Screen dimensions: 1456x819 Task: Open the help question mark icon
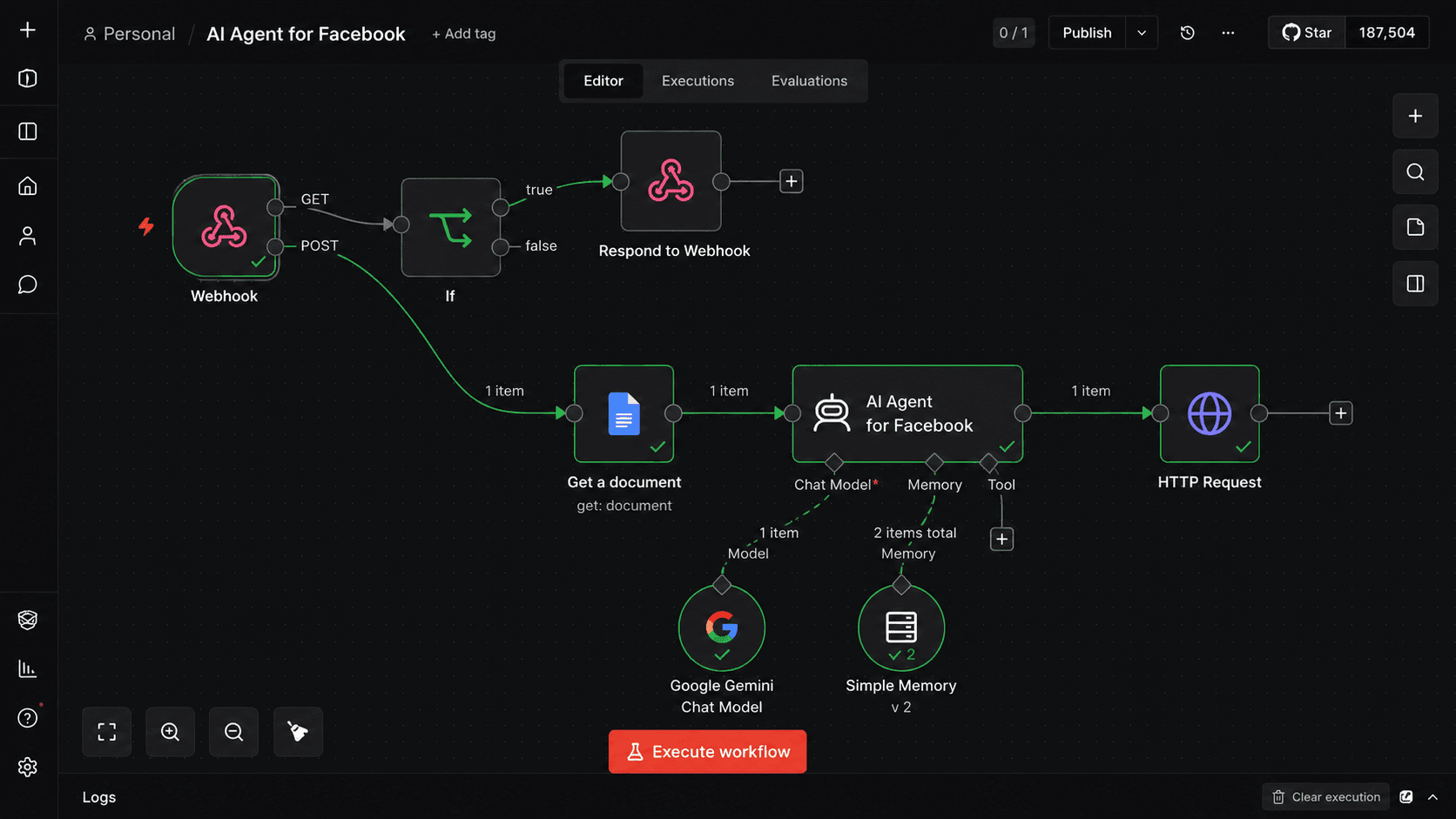(28, 718)
